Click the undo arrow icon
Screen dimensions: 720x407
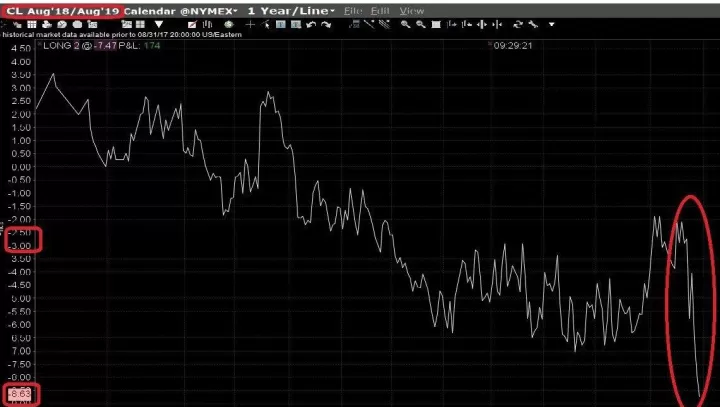point(311,24)
